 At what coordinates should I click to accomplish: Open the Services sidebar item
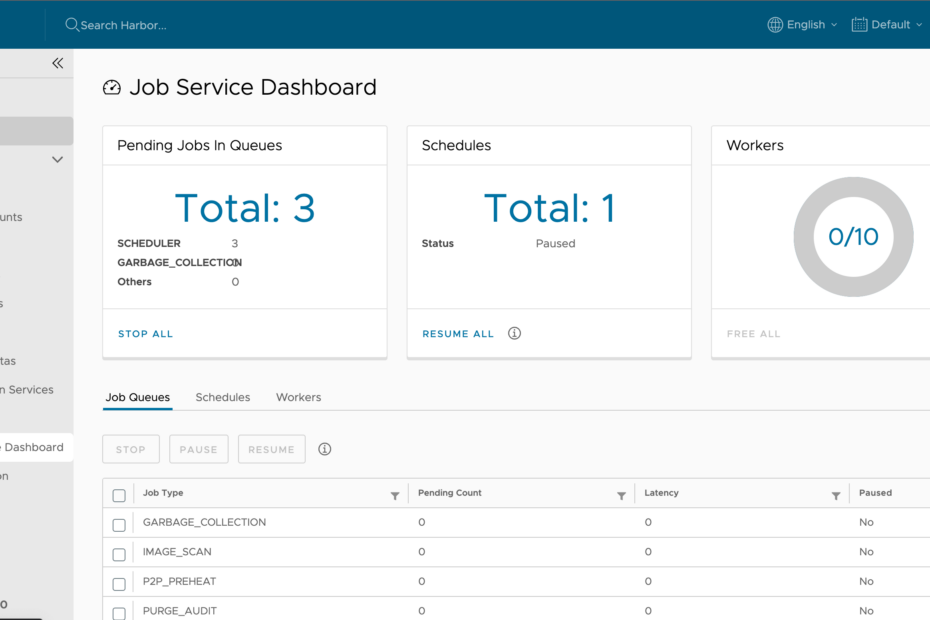tap(27, 390)
